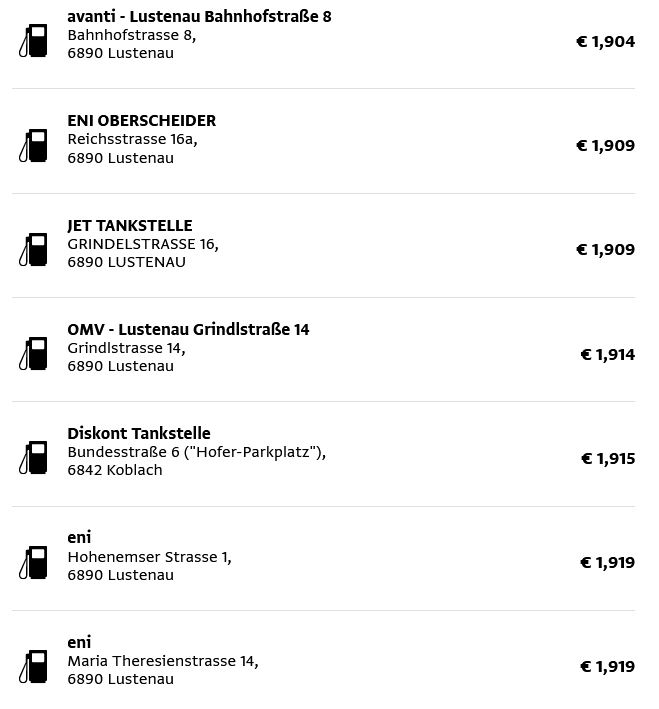
Task: Click fuel pump icon beside avanti Lustenau
Action: 35,42
